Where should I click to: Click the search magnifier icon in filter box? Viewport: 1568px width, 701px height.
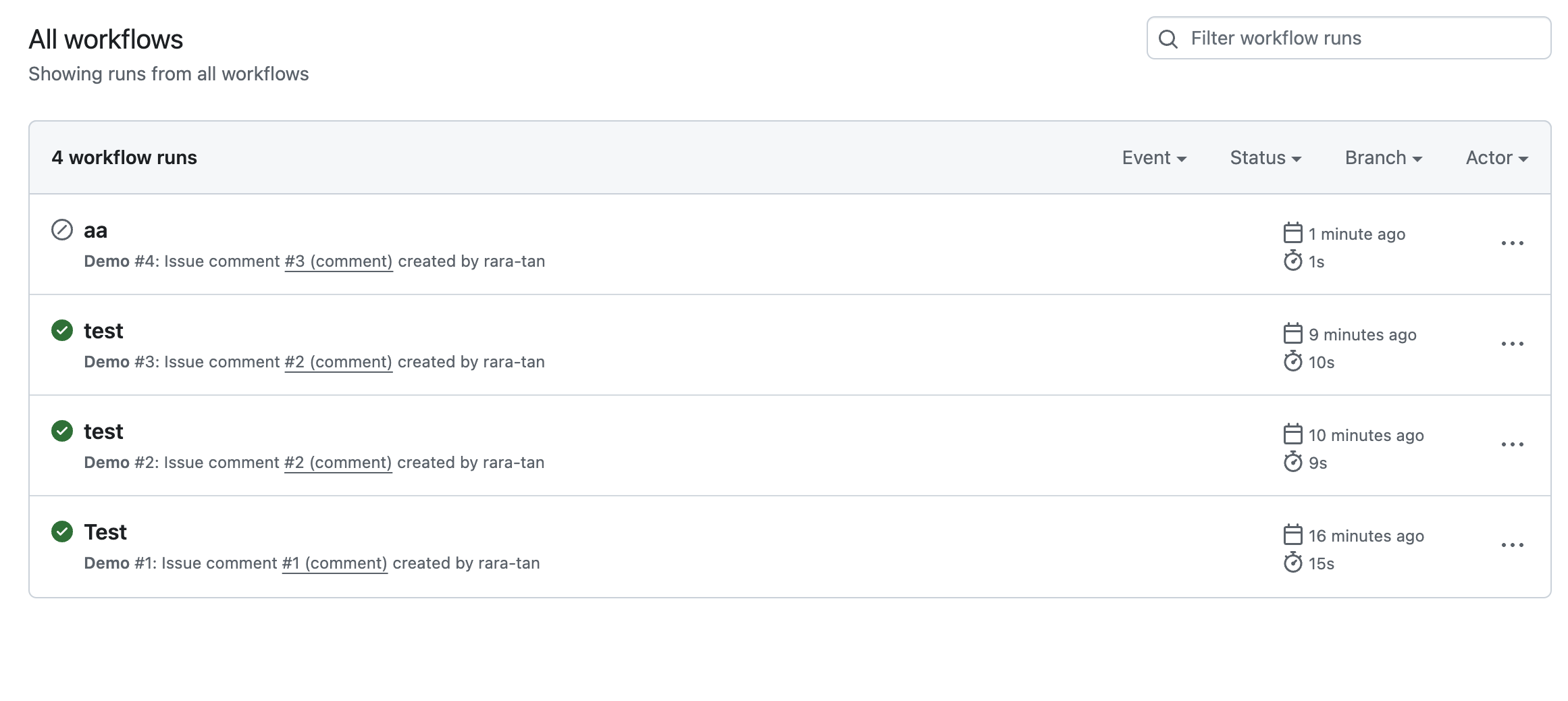point(1168,39)
